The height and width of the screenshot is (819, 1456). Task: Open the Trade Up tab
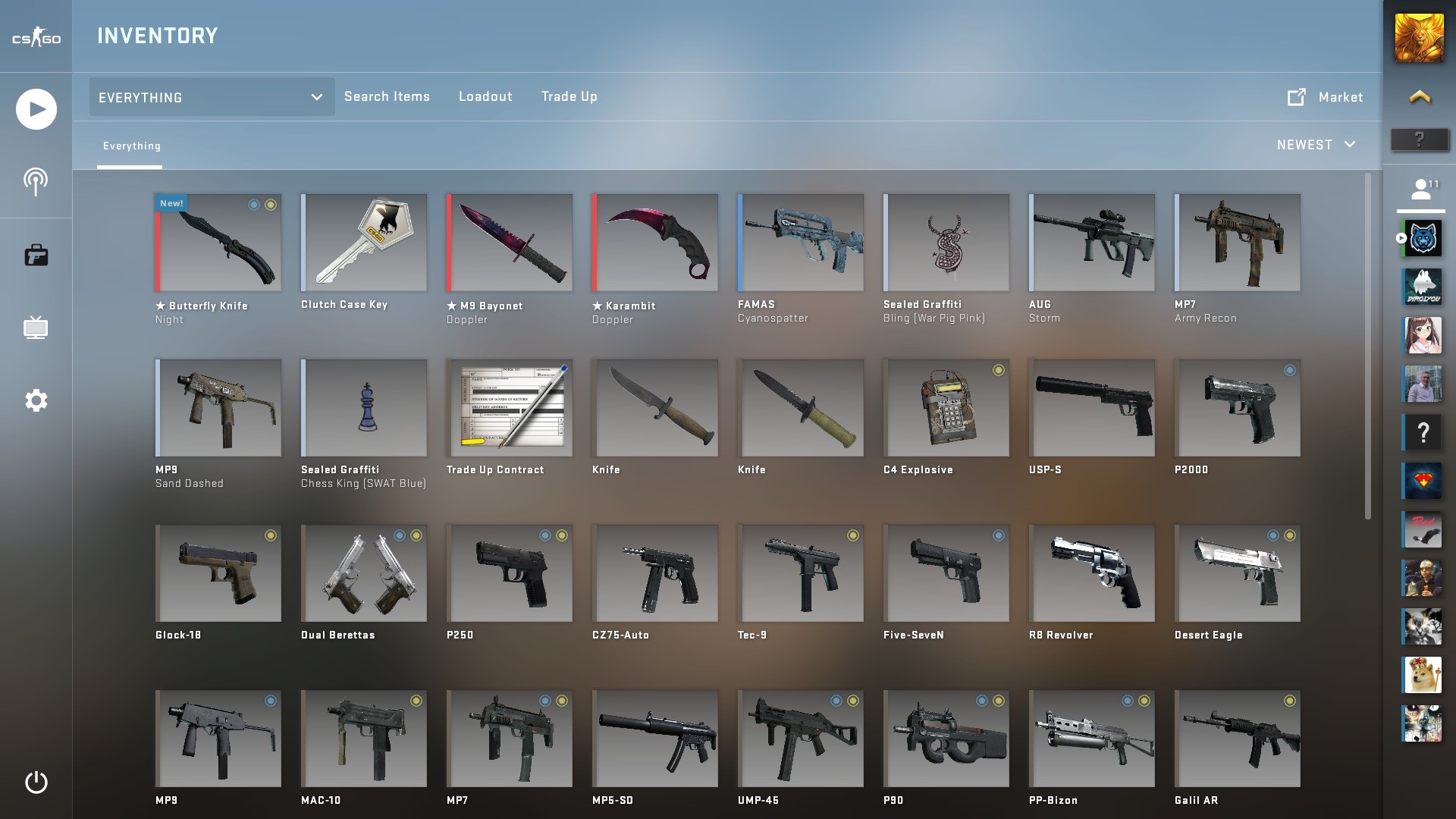(x=569, y=96)
